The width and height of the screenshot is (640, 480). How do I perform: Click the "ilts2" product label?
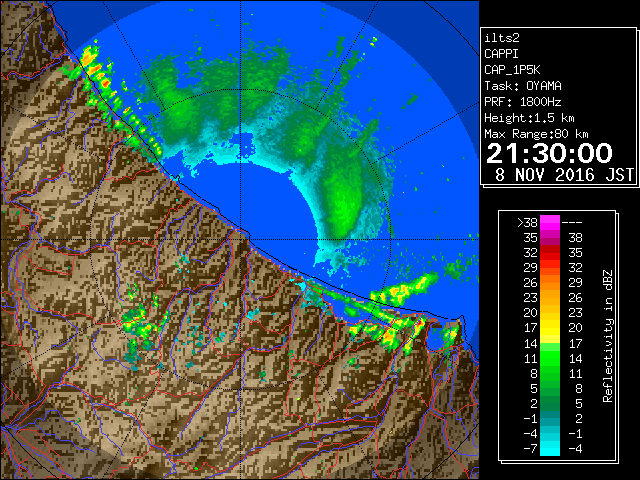pyautogui.click(x=502, y=38)
